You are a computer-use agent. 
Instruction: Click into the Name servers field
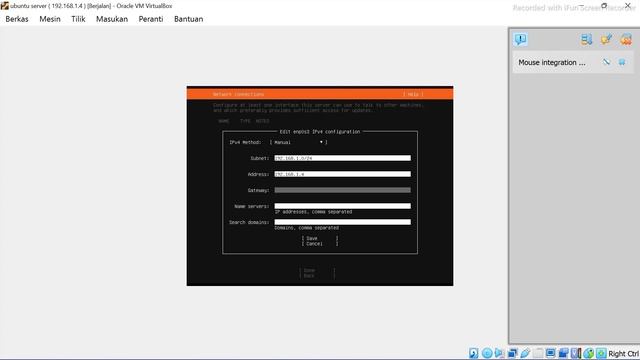(x=342, y=206)
